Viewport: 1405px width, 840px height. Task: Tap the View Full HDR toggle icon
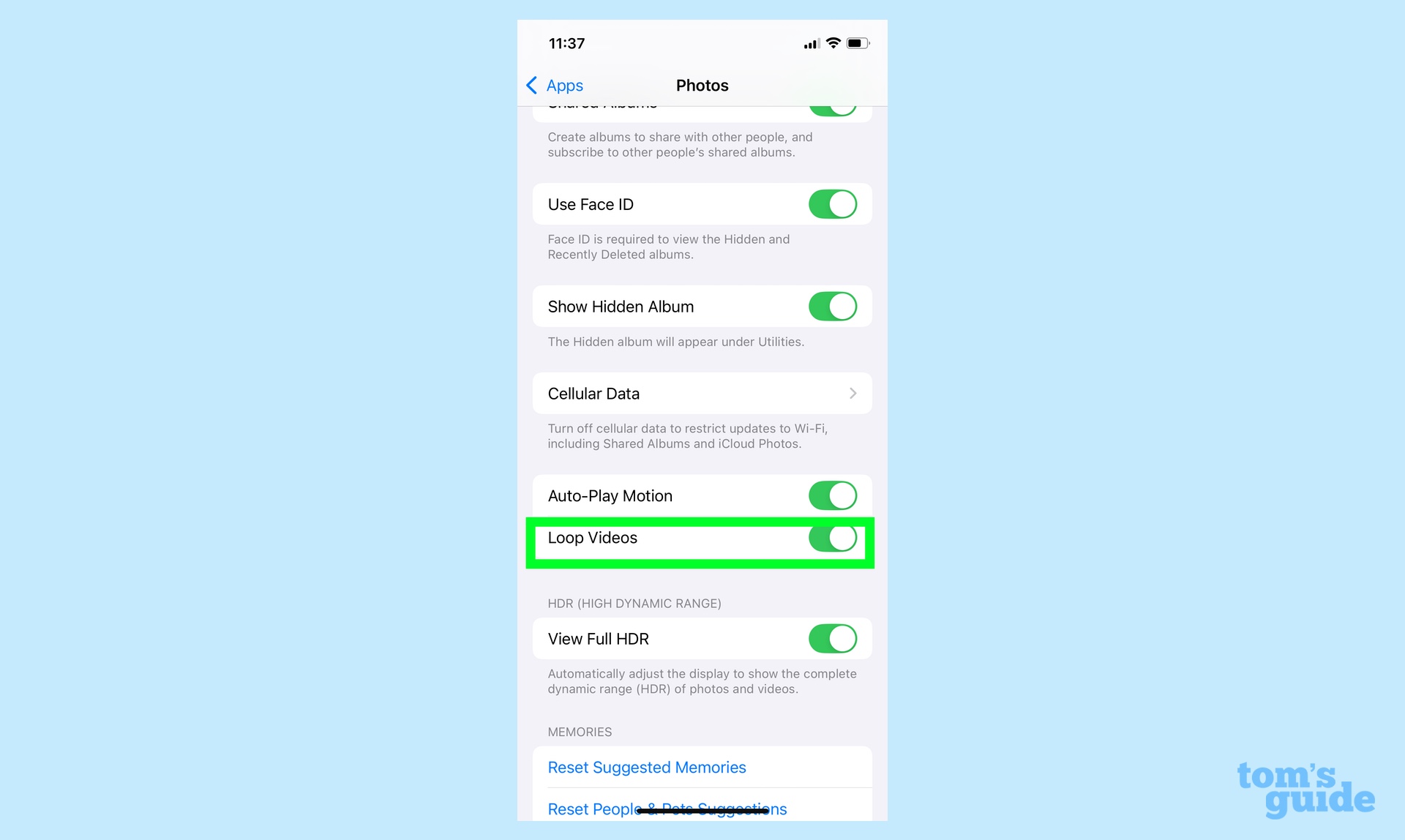[x=832, y=638]
